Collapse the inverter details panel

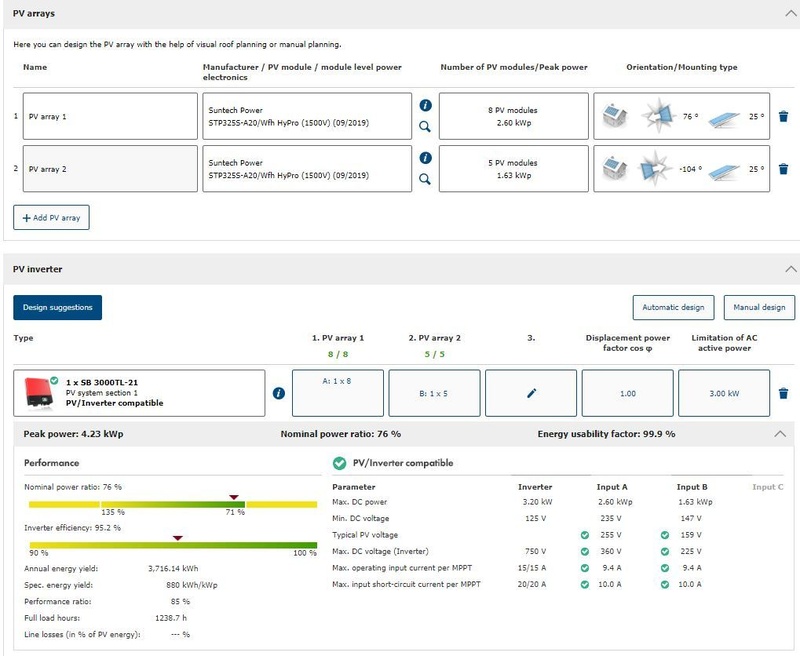click(x=780, y=434)
